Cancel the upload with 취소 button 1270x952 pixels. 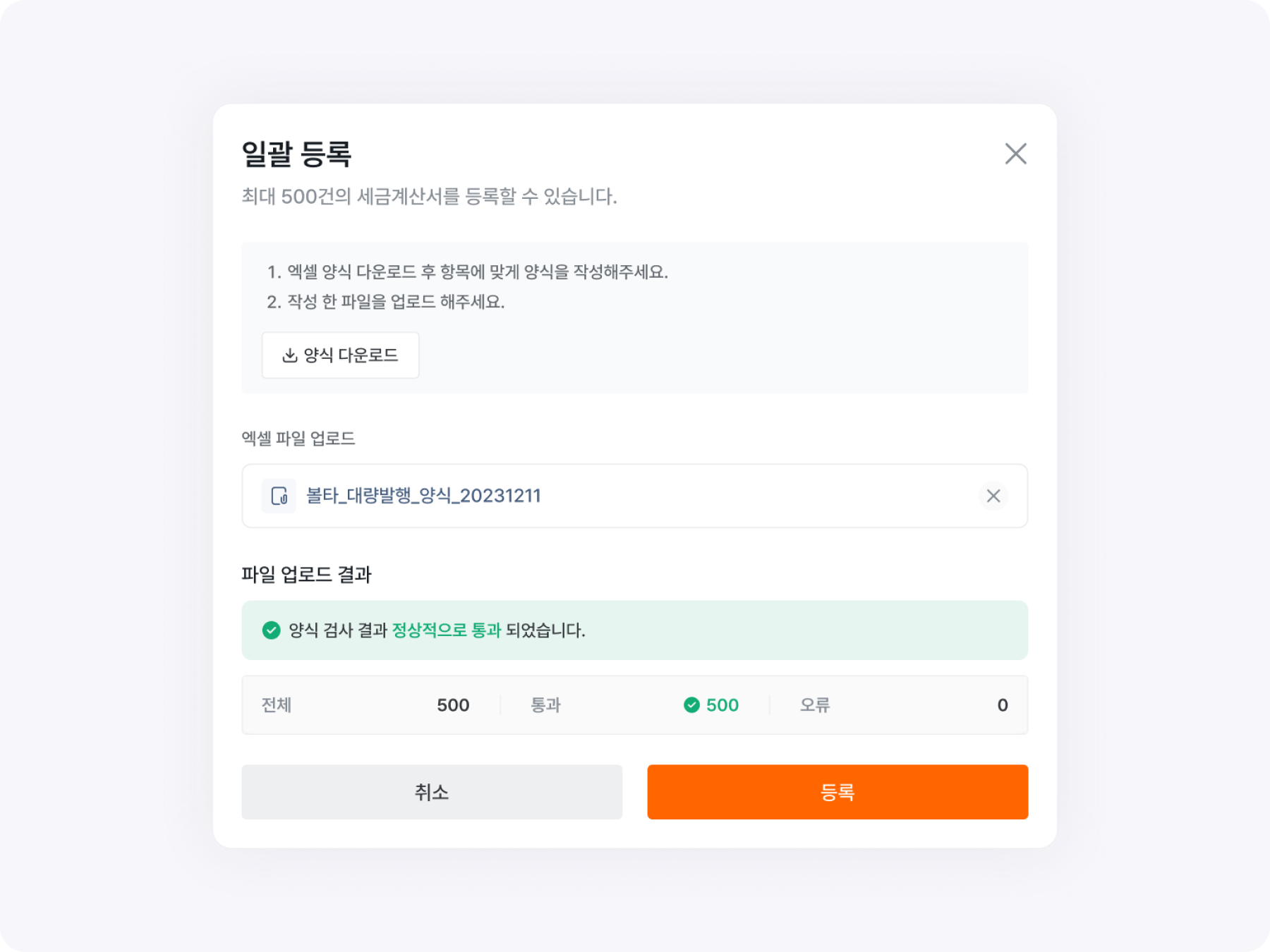(432, 792)
